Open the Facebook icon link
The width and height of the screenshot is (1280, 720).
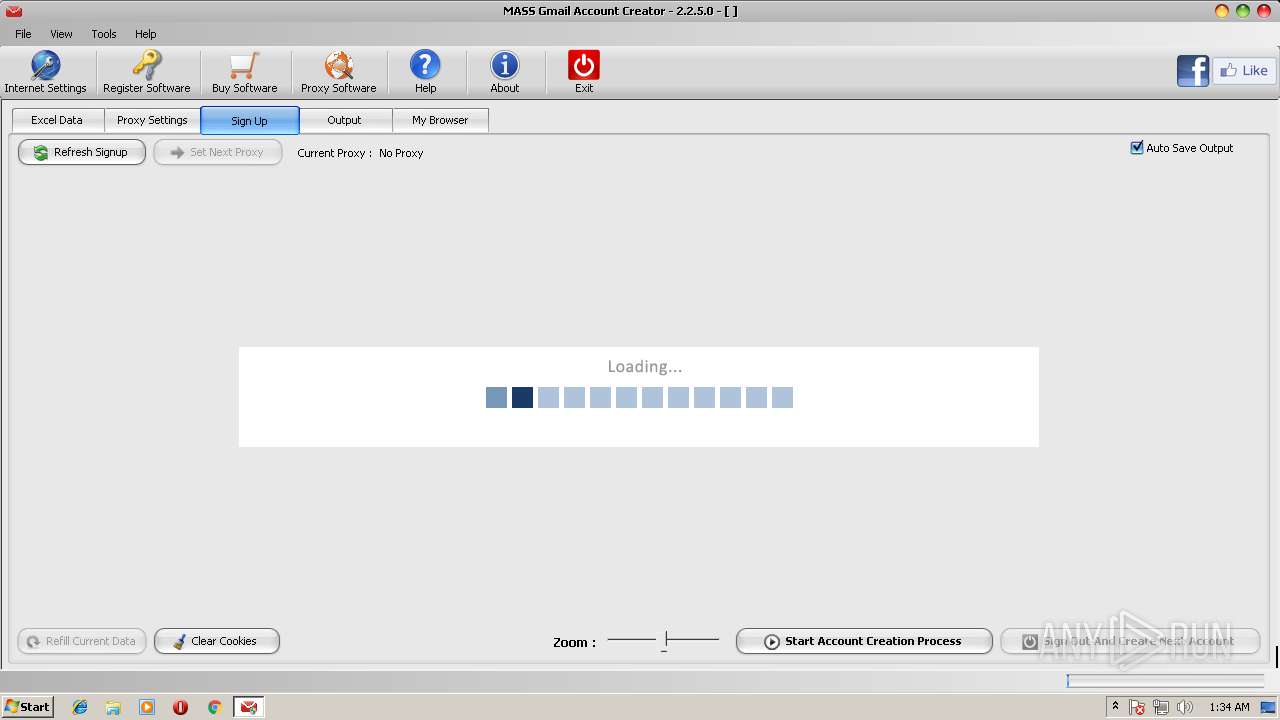pyautogui.click(x=1193, y=71)
